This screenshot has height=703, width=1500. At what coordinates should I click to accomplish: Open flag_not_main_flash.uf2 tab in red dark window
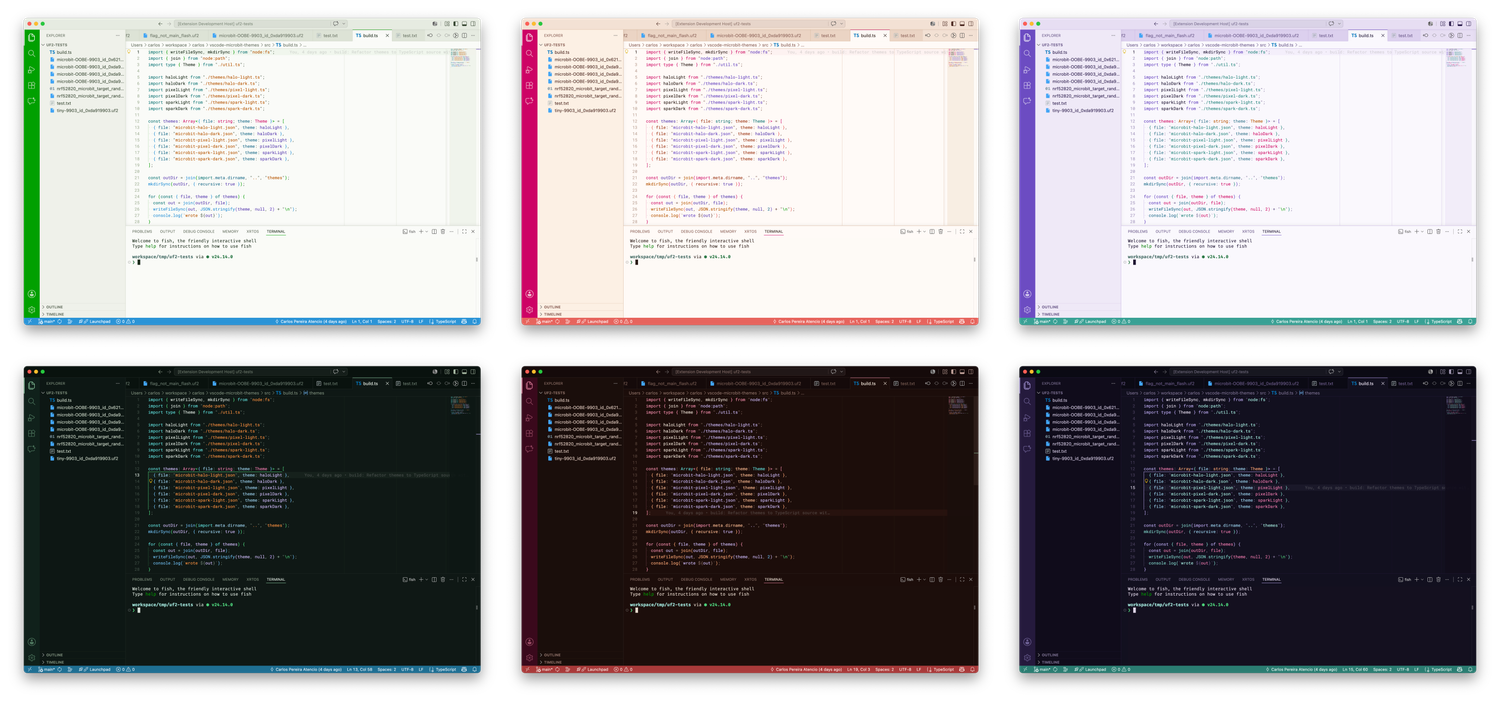[672, 383]
